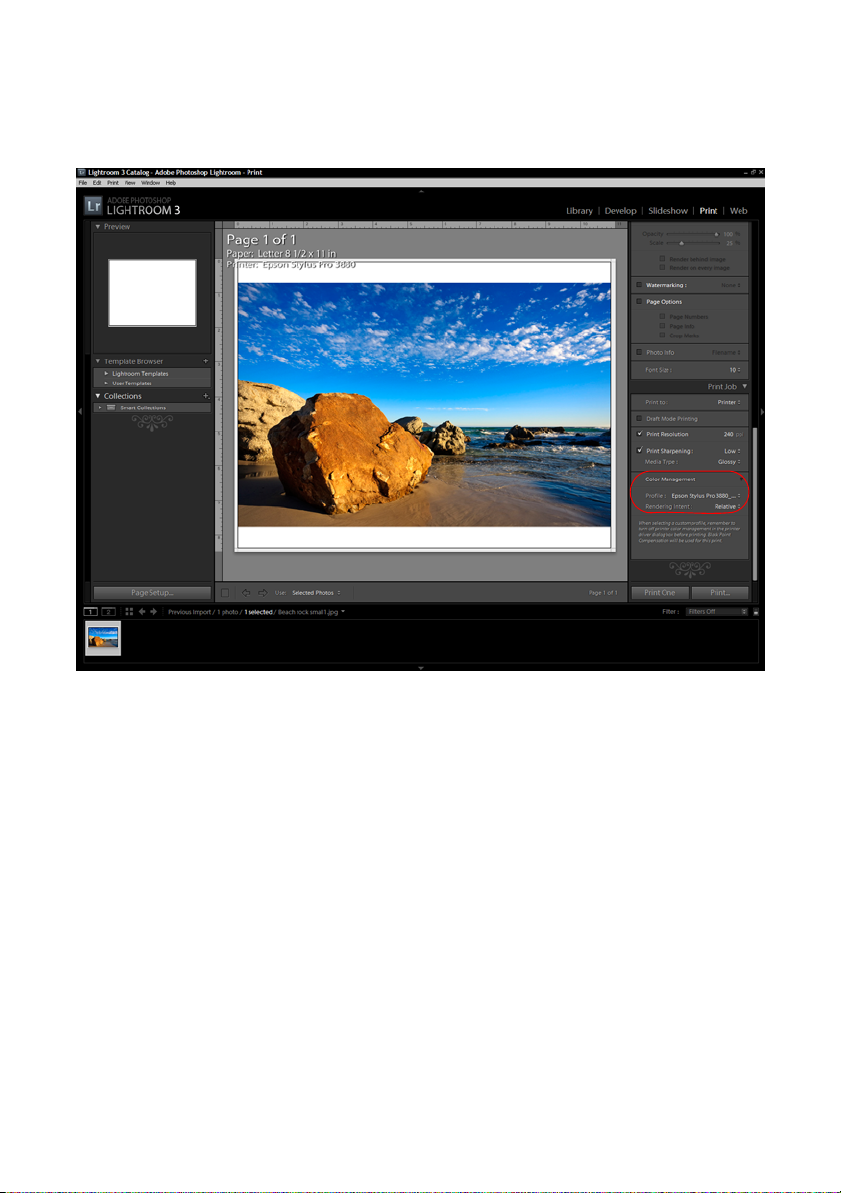Switch to the Web module

pos(738,211)
